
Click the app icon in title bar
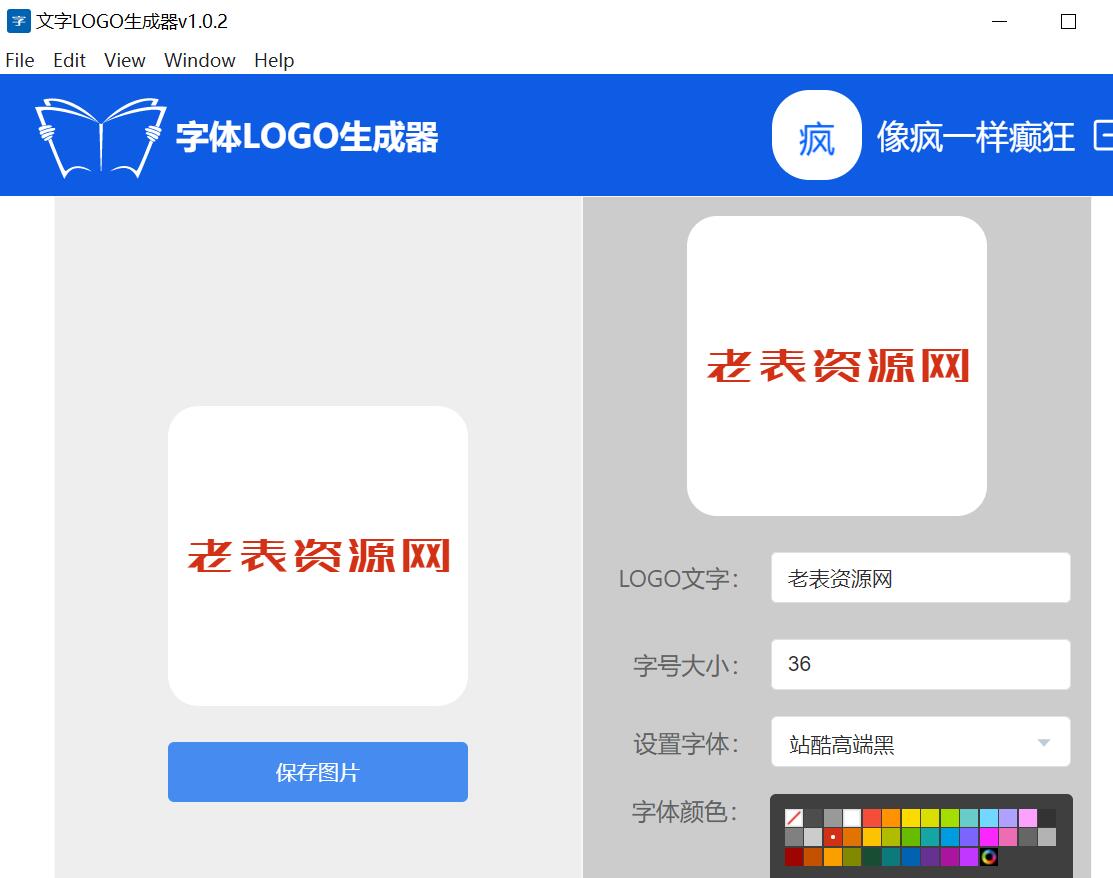pos(18,21)
